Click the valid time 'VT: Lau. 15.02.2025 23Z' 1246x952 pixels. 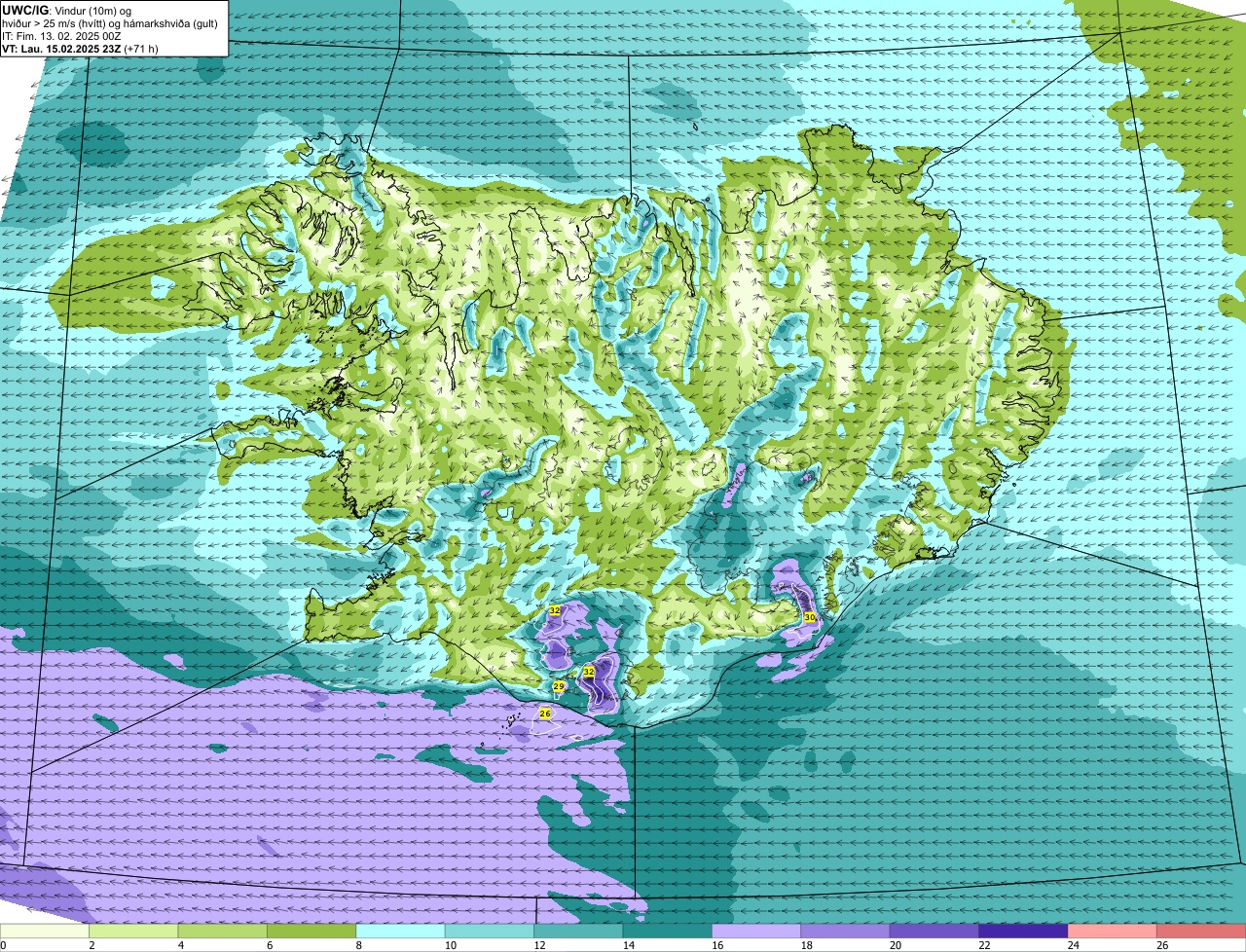[x=62, y=49]
